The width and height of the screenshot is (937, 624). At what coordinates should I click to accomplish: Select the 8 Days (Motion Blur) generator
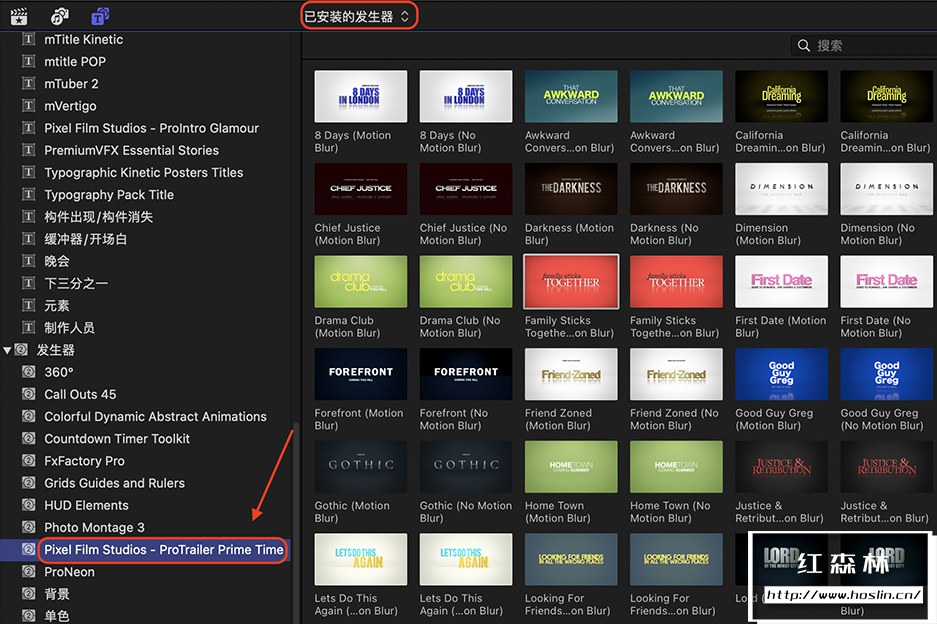(360, 96)
